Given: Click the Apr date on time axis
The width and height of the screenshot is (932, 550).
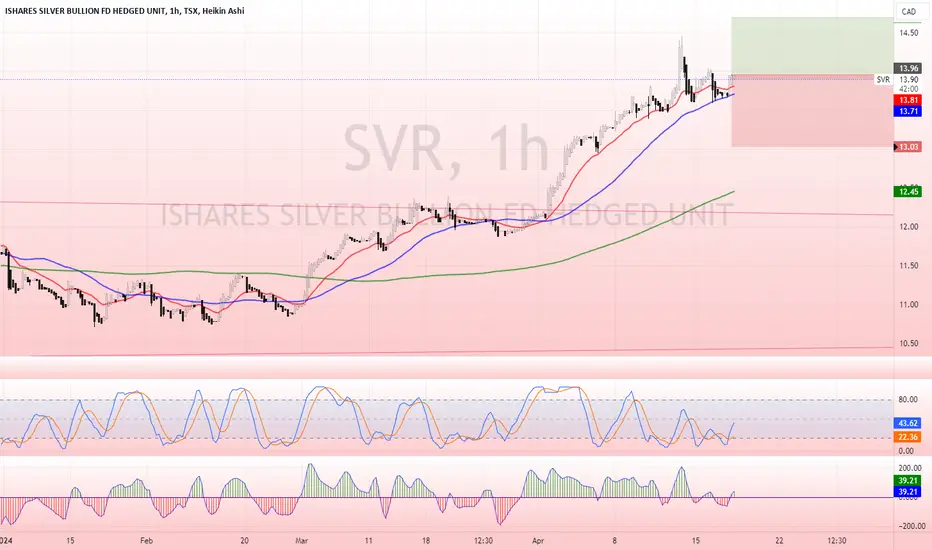Looking at the screenshot, I should 538,541.
